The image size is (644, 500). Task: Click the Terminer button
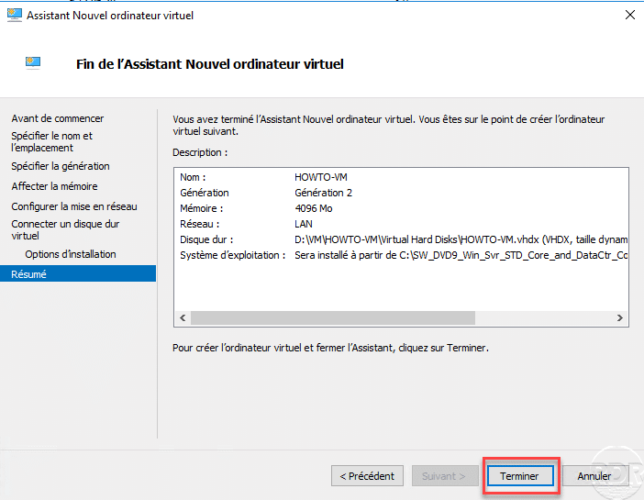pyautogui.click(x=520, y=476)
